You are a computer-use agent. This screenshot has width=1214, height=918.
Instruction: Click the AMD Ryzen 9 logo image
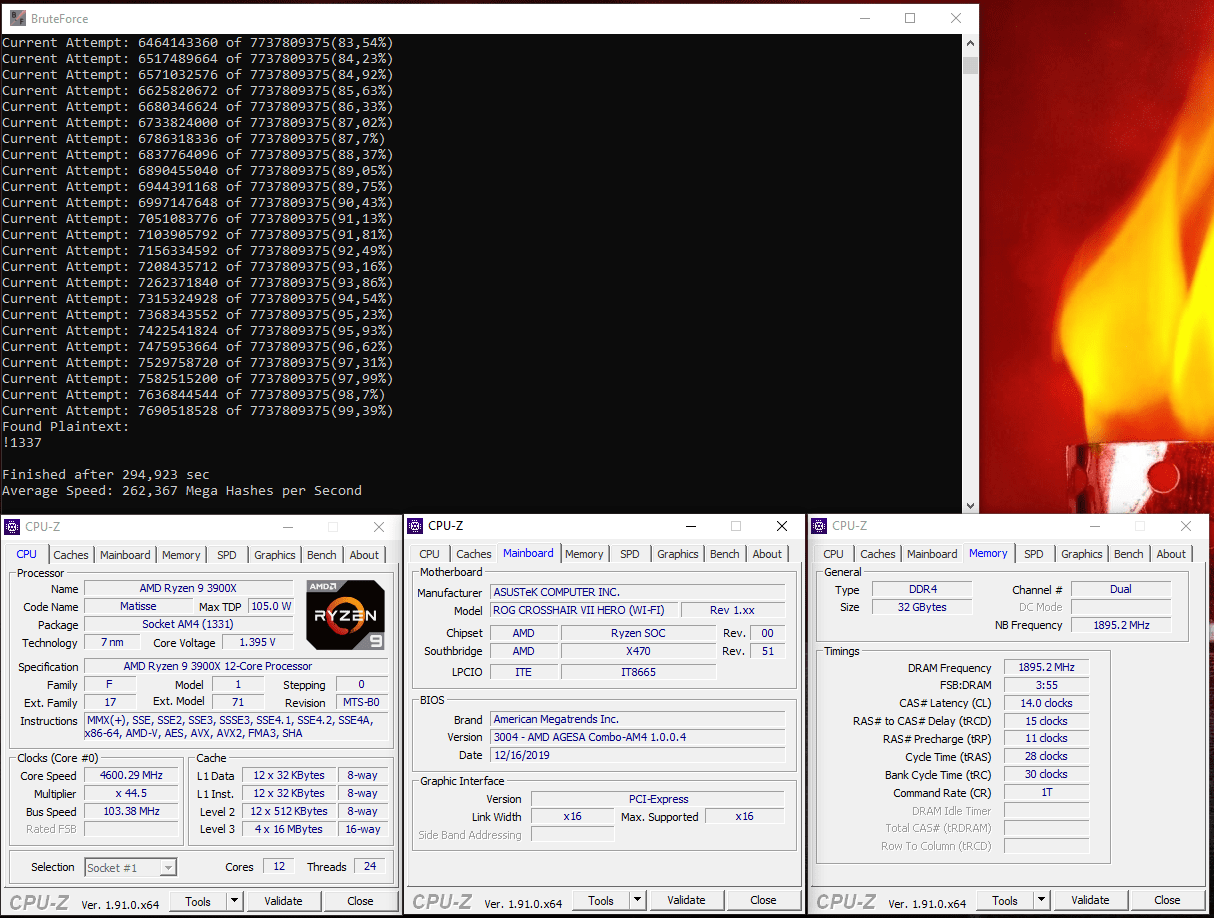click(345, 614)
